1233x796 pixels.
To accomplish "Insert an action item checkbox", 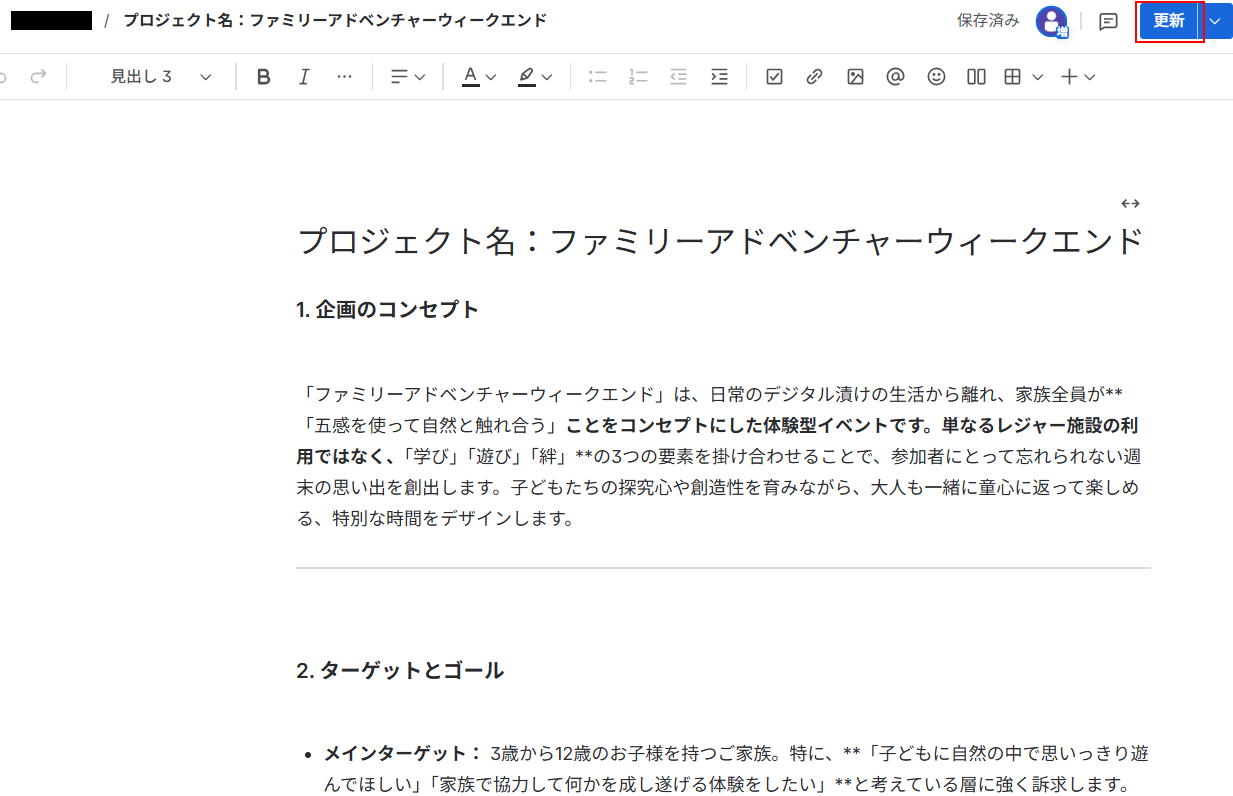I will [x=774, y=76].
